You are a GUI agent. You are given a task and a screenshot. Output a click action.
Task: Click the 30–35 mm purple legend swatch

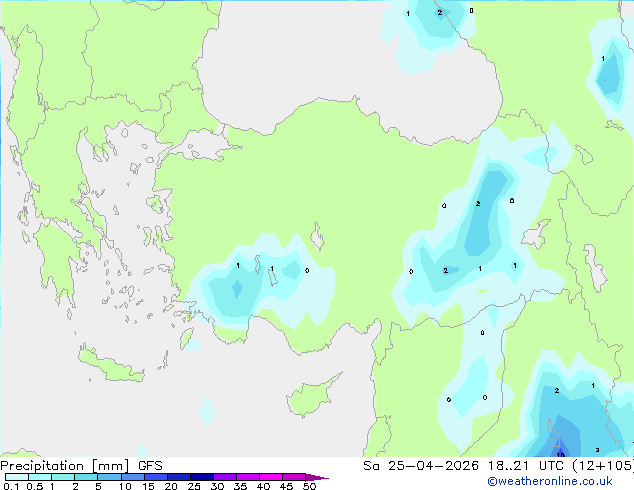click(224, 477)
